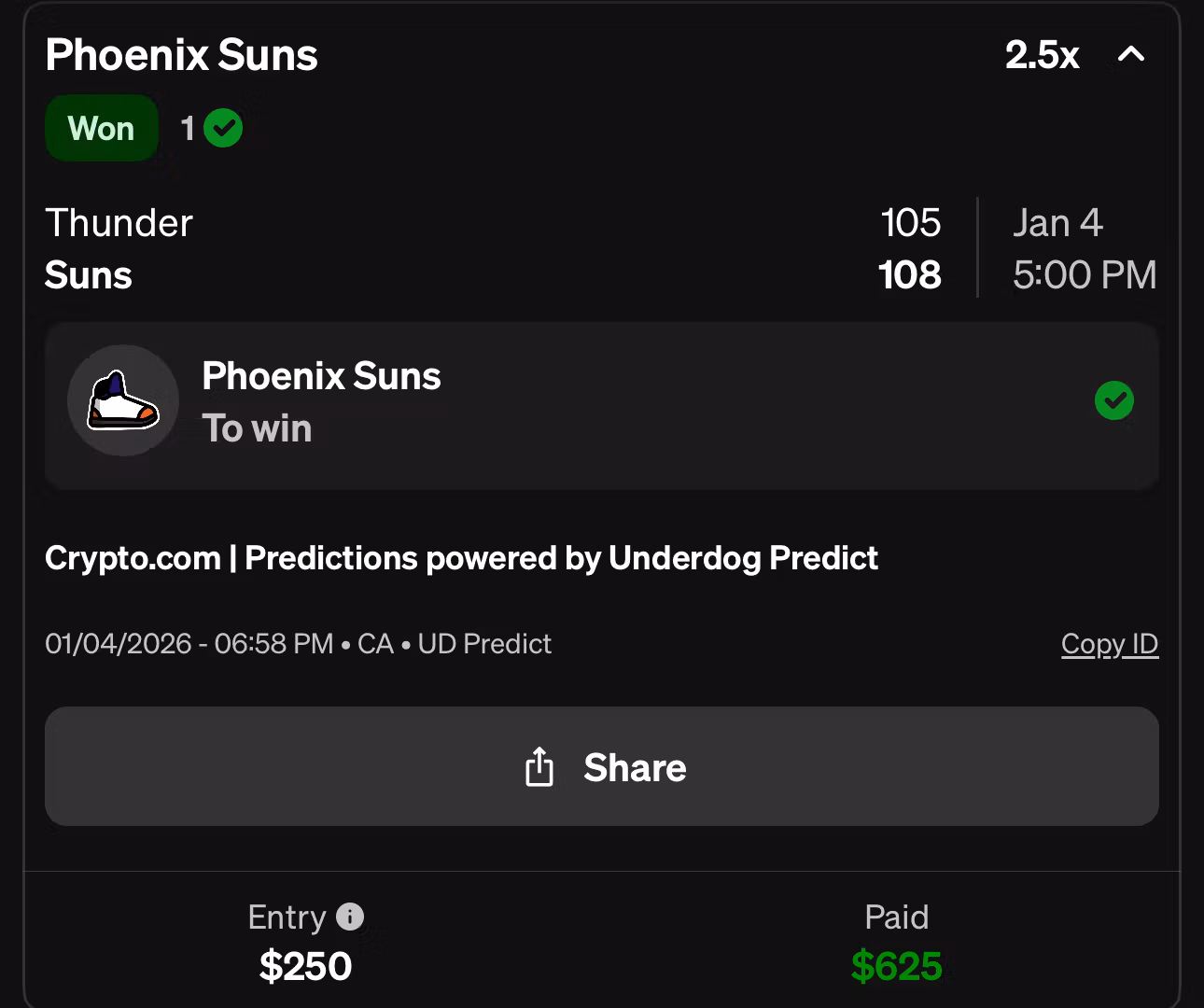Copy the entry ID via Copy ID
Image resolution: width=1204 pixels, height=1008 pixels.
click(x=1109, y=644)
